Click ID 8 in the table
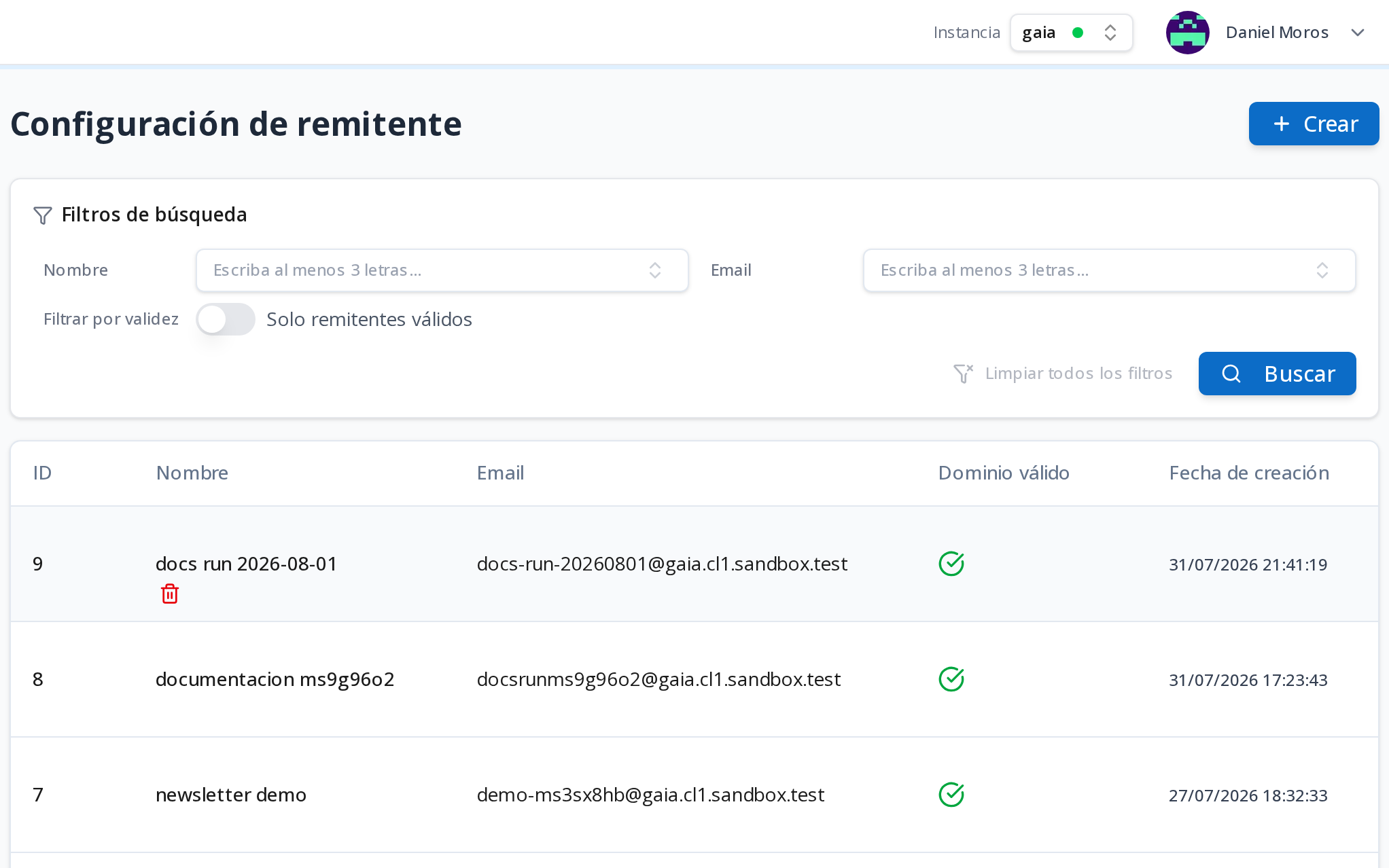The height and width of the screenshot is (868, 1389). pos(38,679)
